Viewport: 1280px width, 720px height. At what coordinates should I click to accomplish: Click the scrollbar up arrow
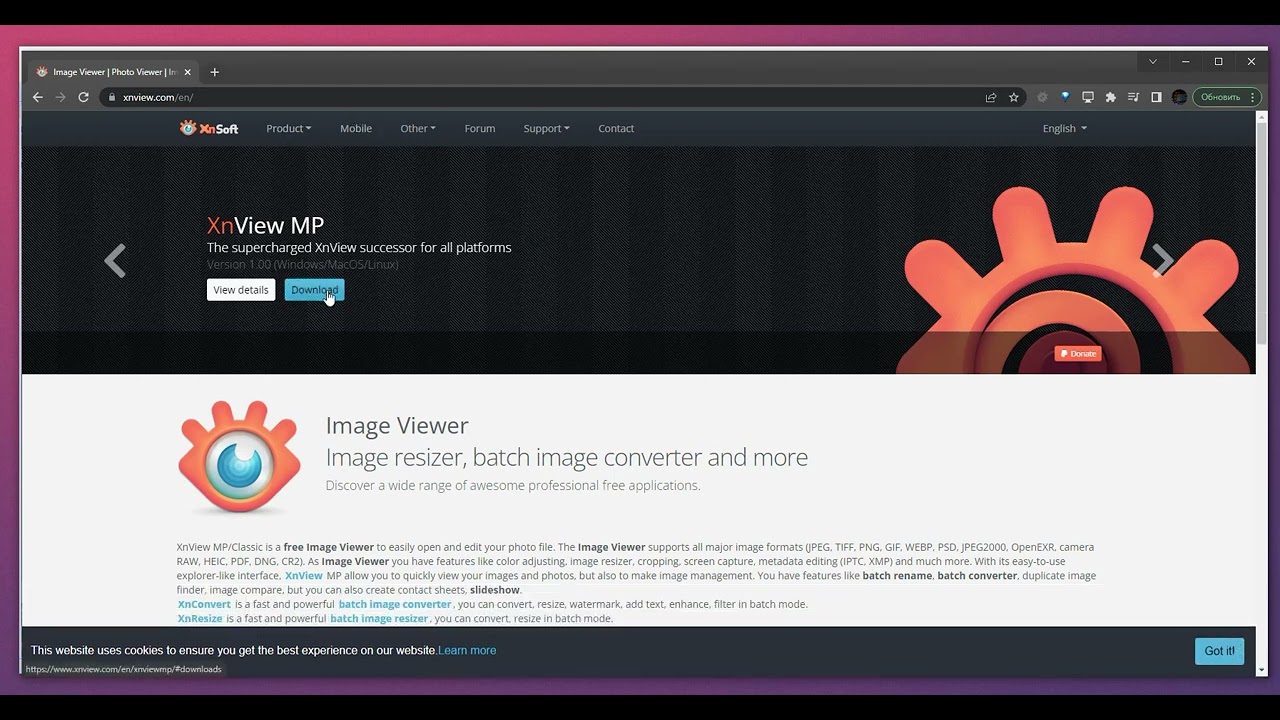point(1262,116)
